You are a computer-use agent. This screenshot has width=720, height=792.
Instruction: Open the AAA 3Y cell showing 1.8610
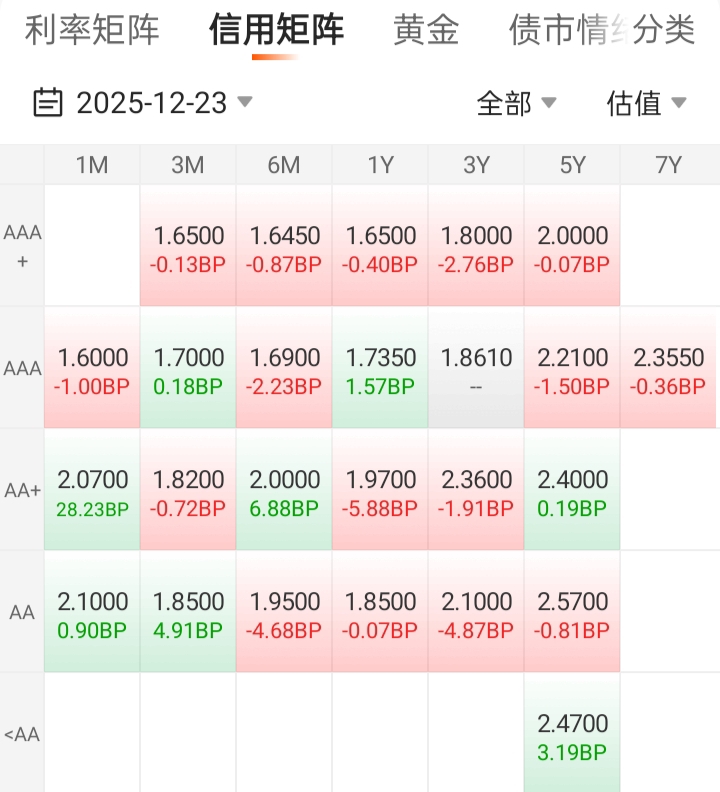476,368
